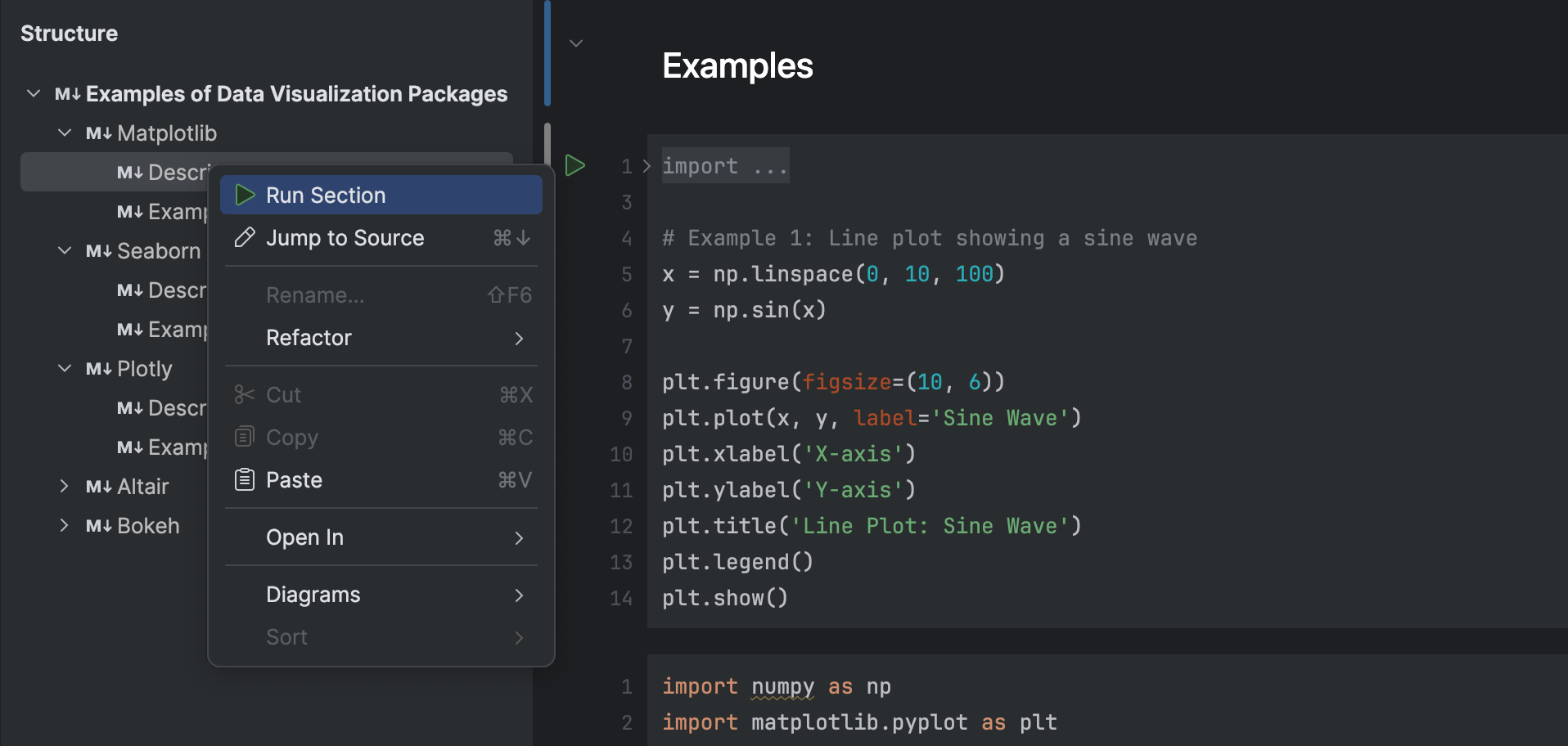This screenshot has width=1568, height=746.
Task: Collapse the Examples heading cell chevron
Action: point(576,43)
